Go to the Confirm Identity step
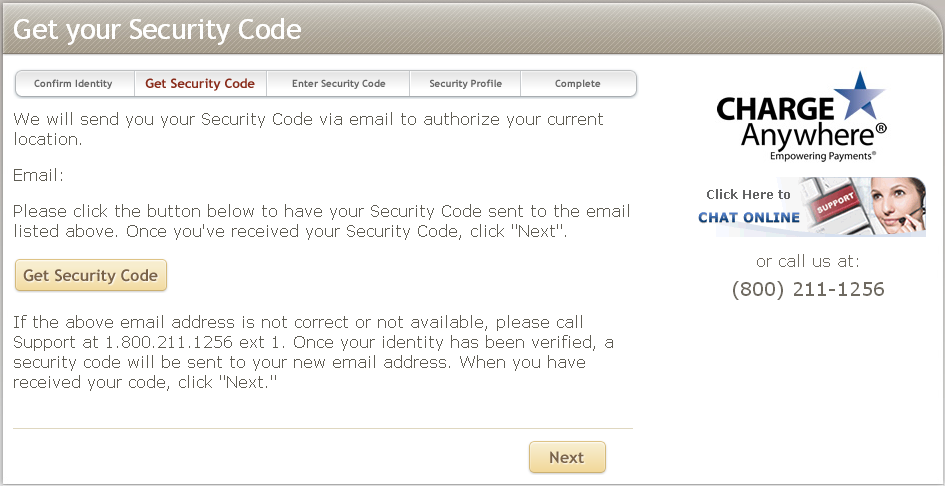The height and width of the screenshot is (486, 945). coord(73,84)
